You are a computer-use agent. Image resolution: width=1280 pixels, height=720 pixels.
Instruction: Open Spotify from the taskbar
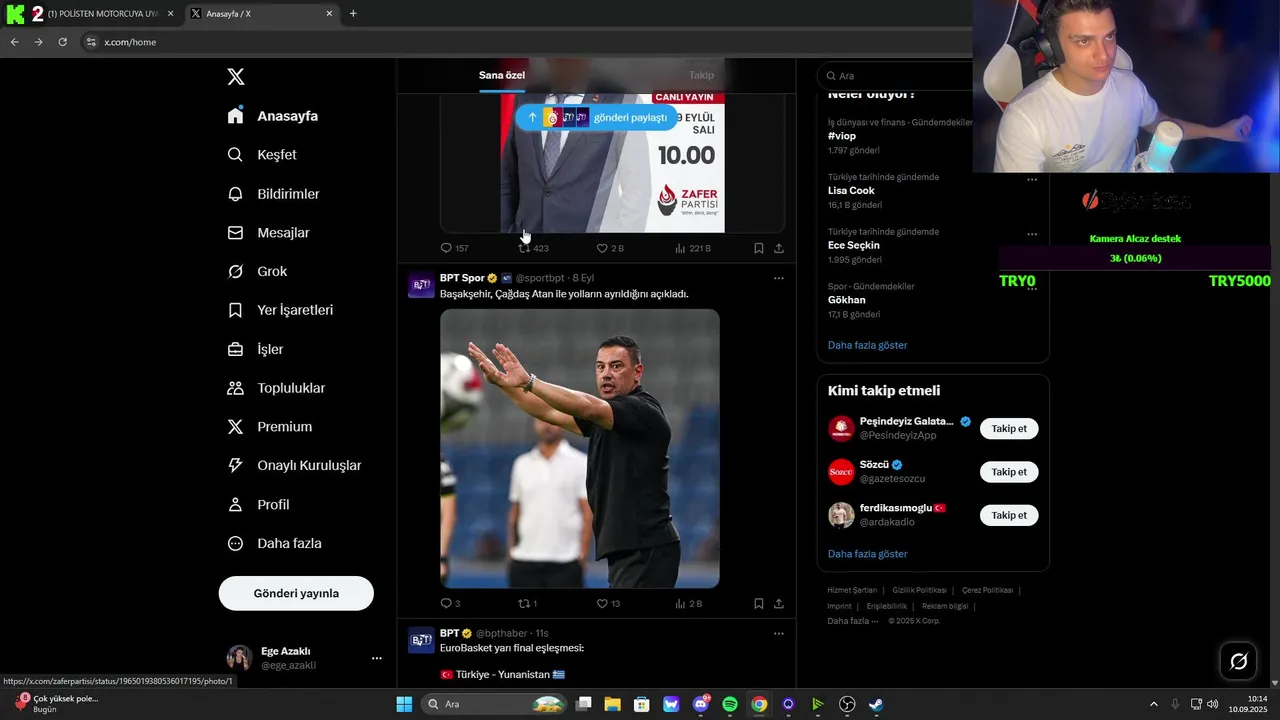coord(730,704)
